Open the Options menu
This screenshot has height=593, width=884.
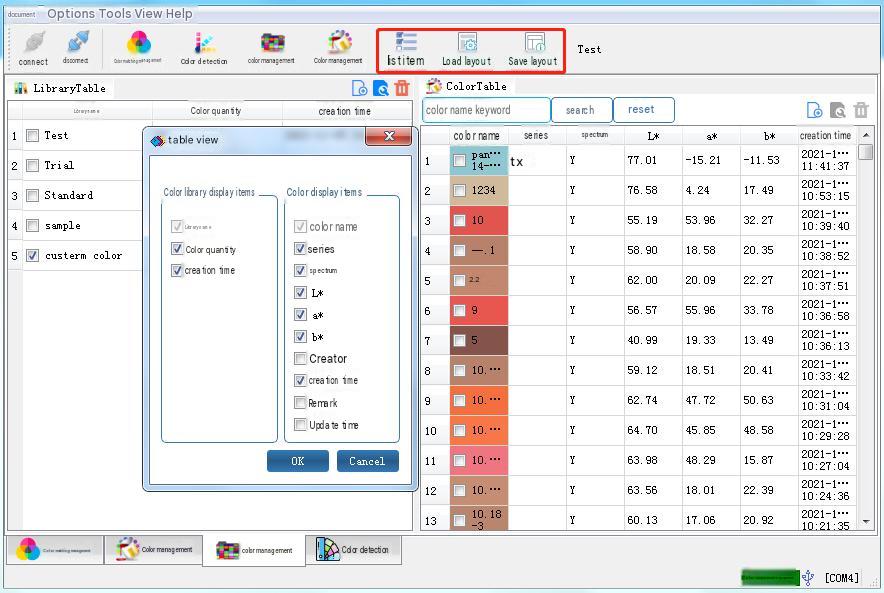pos(70,14)
